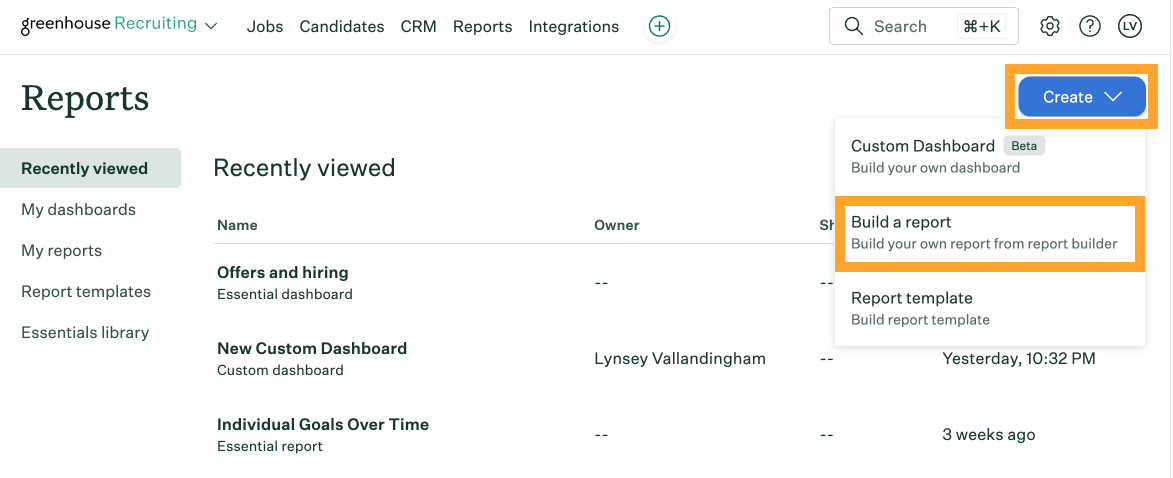Open the Offers and hiring dashboard

tap(283, 272)
